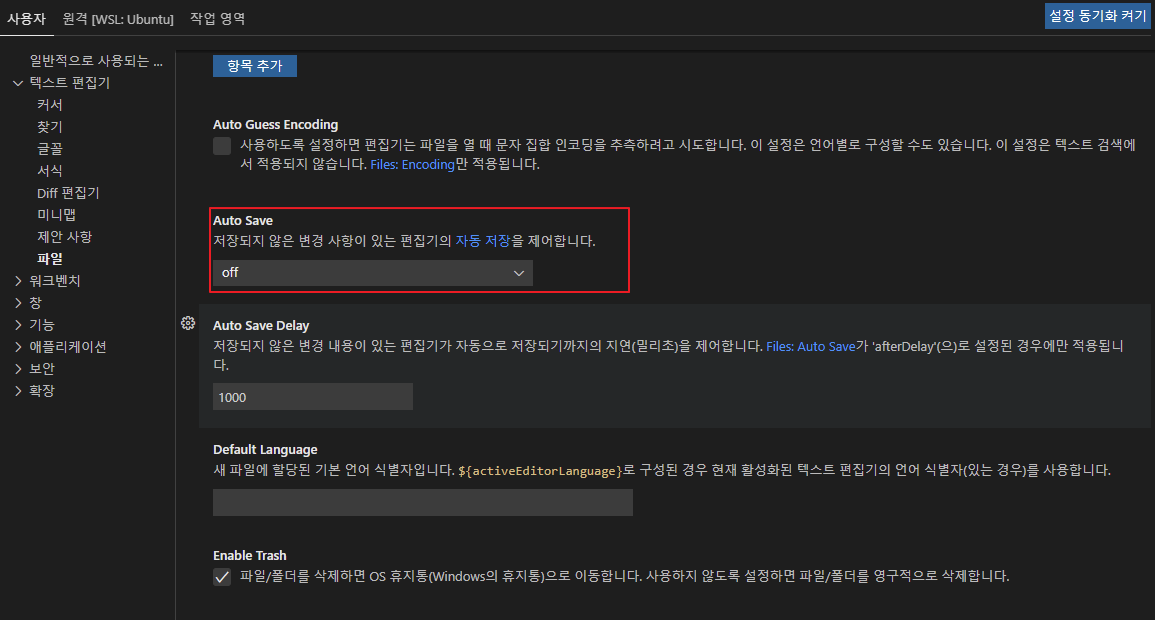Select 파일 in the settings tree
This screenshot has height=620, width=1155.
50,259
